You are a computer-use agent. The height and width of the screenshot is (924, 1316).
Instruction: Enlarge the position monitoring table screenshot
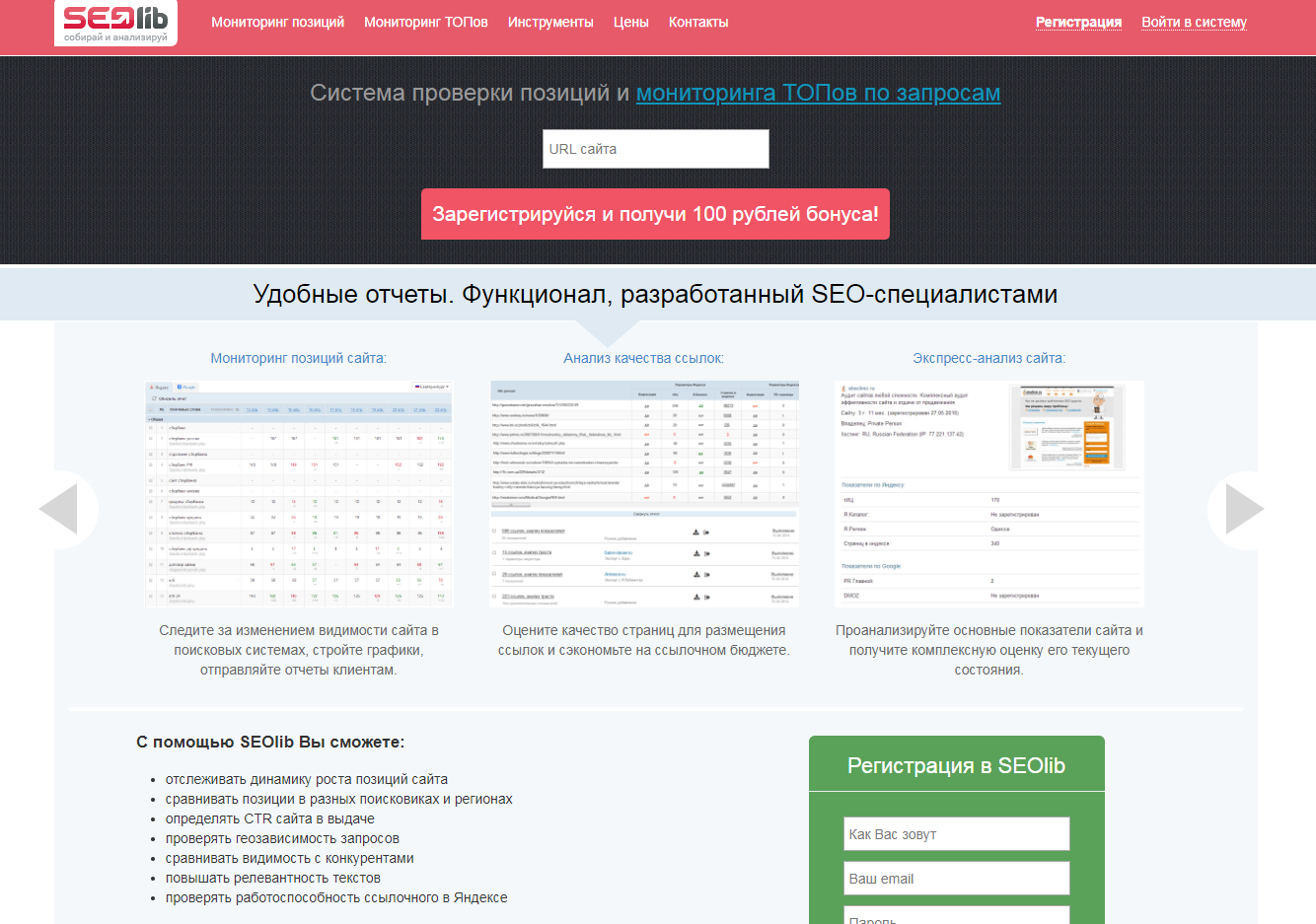(299, 493)
